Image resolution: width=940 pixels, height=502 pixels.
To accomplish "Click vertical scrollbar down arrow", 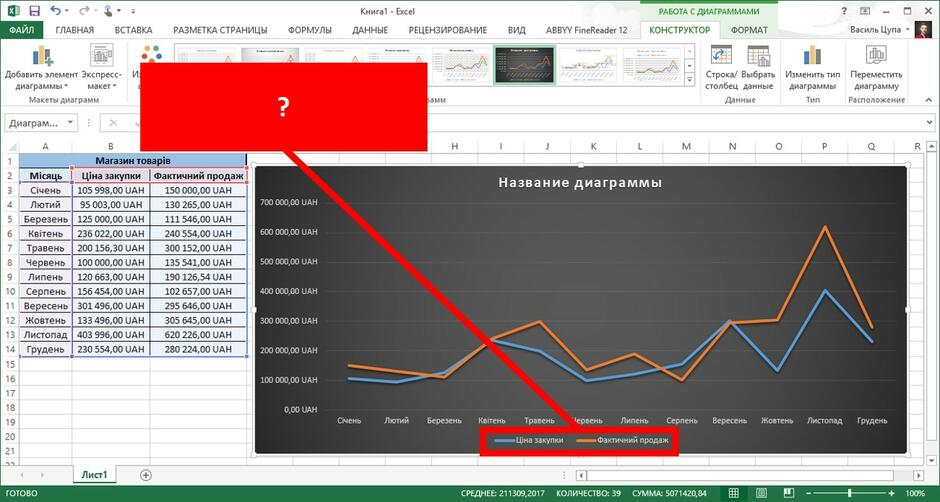I will click(x=932, y=459).
